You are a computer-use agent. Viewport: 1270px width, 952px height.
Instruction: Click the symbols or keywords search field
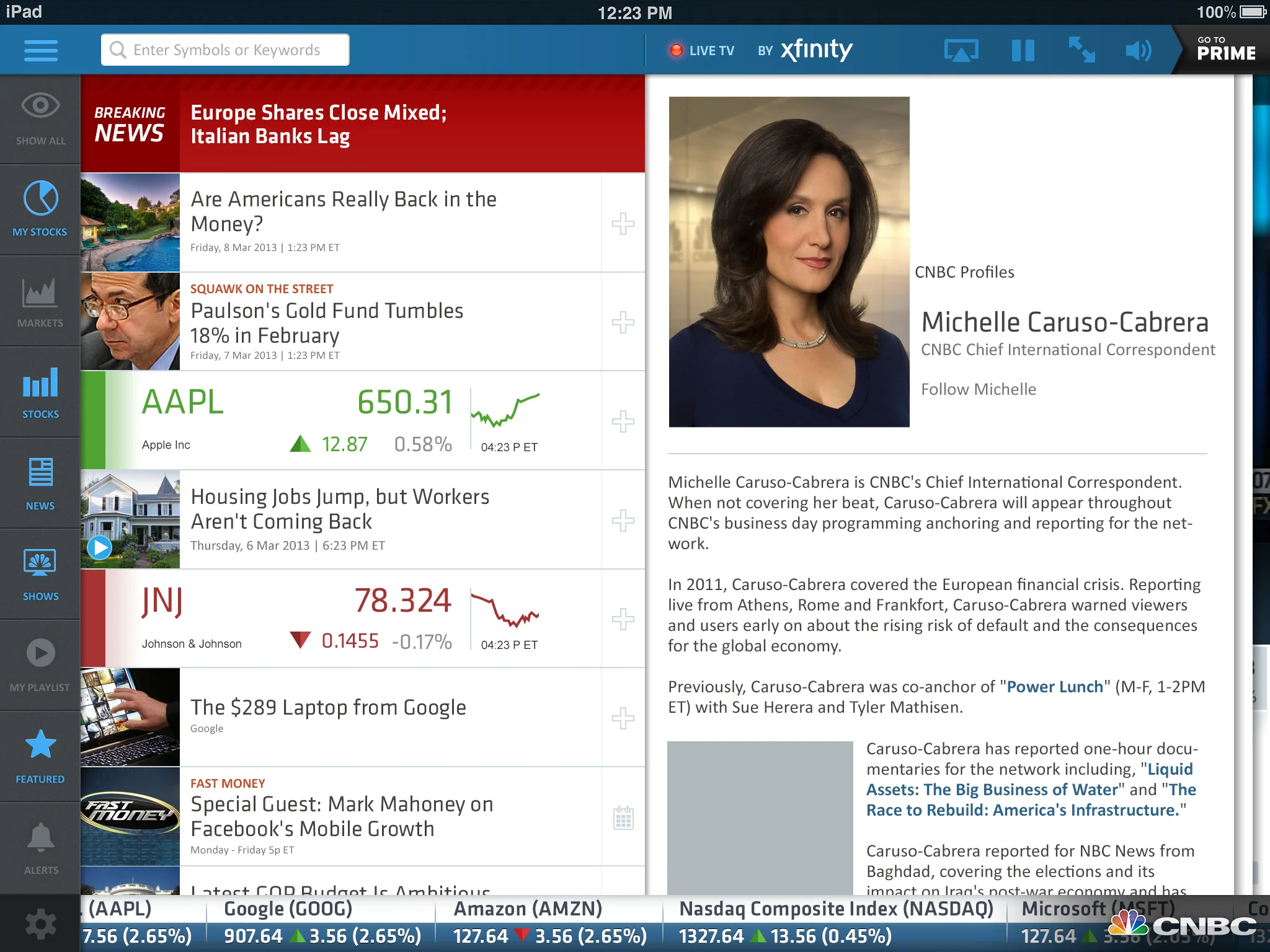point(225,50)
